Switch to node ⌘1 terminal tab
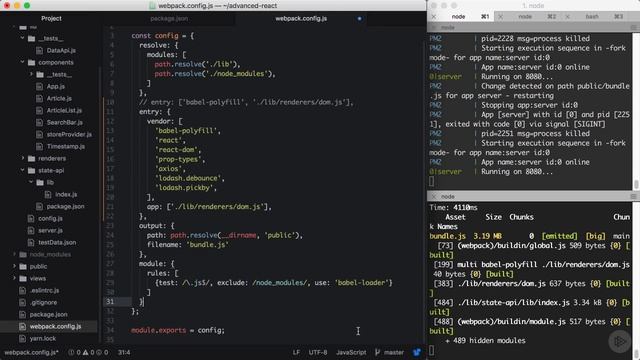Viewport: 640px width, 360px height. tap(461, 17)
